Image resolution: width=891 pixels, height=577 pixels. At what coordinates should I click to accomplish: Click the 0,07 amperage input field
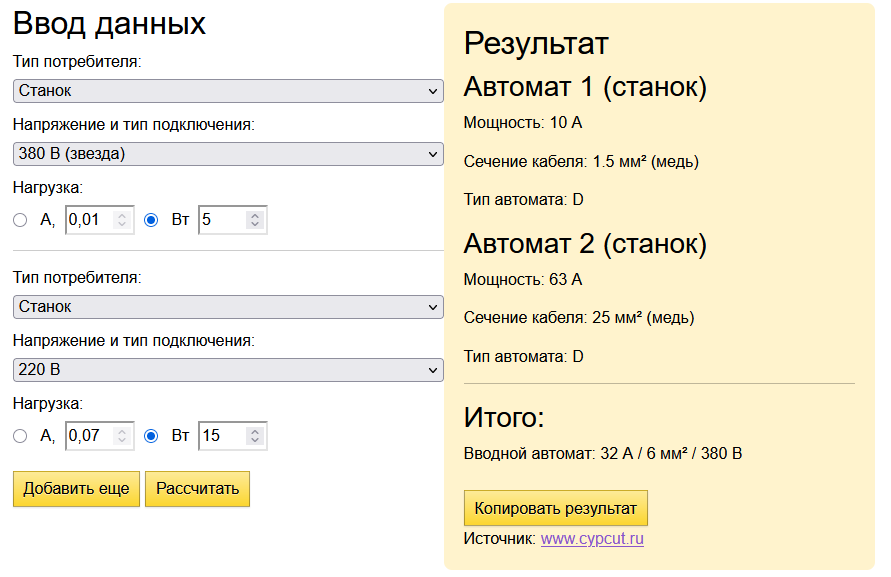point(99,436)
